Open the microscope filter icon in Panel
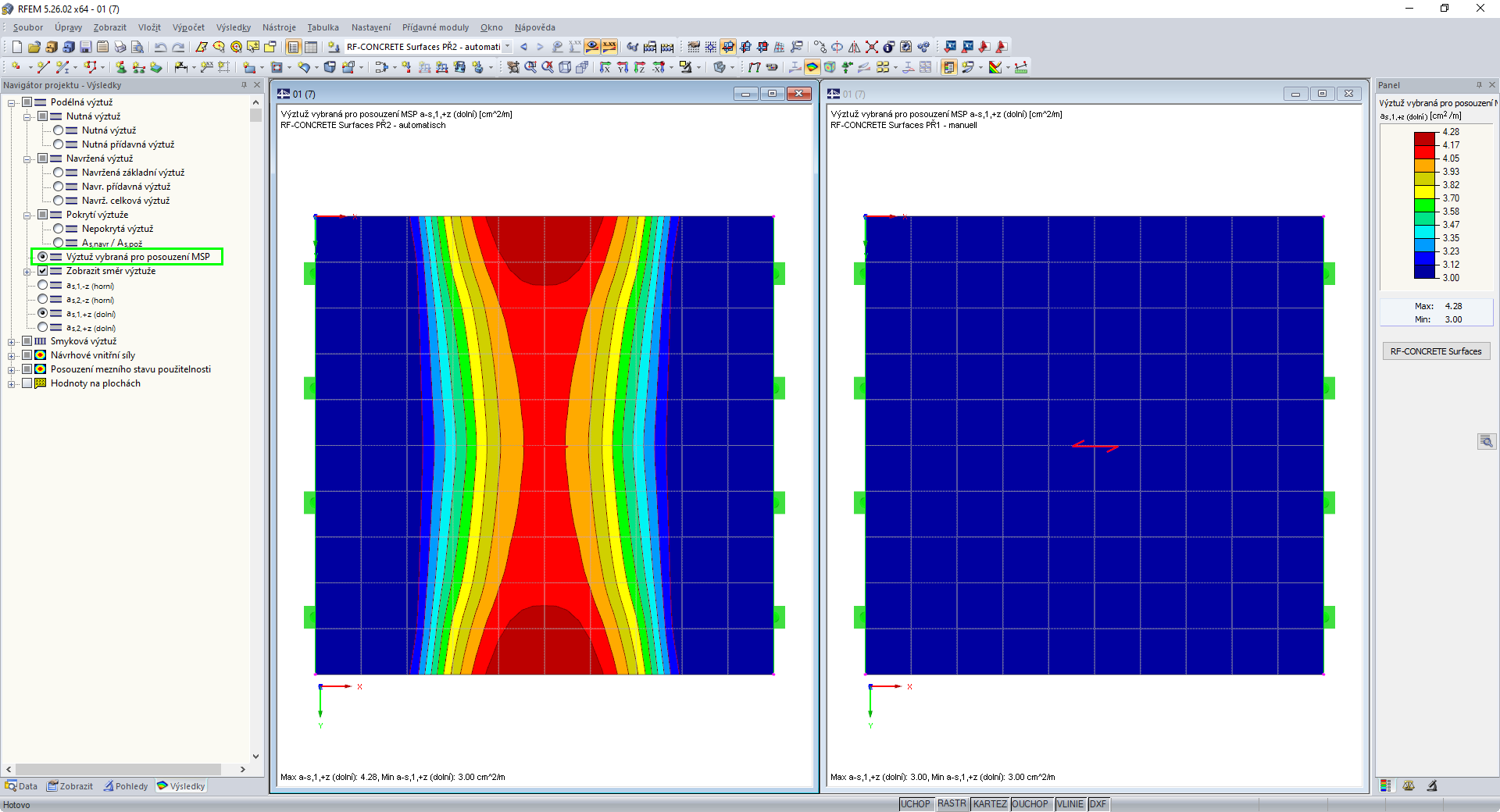This screenshot has height=812, width=1500. click(x=1432, y=786)
